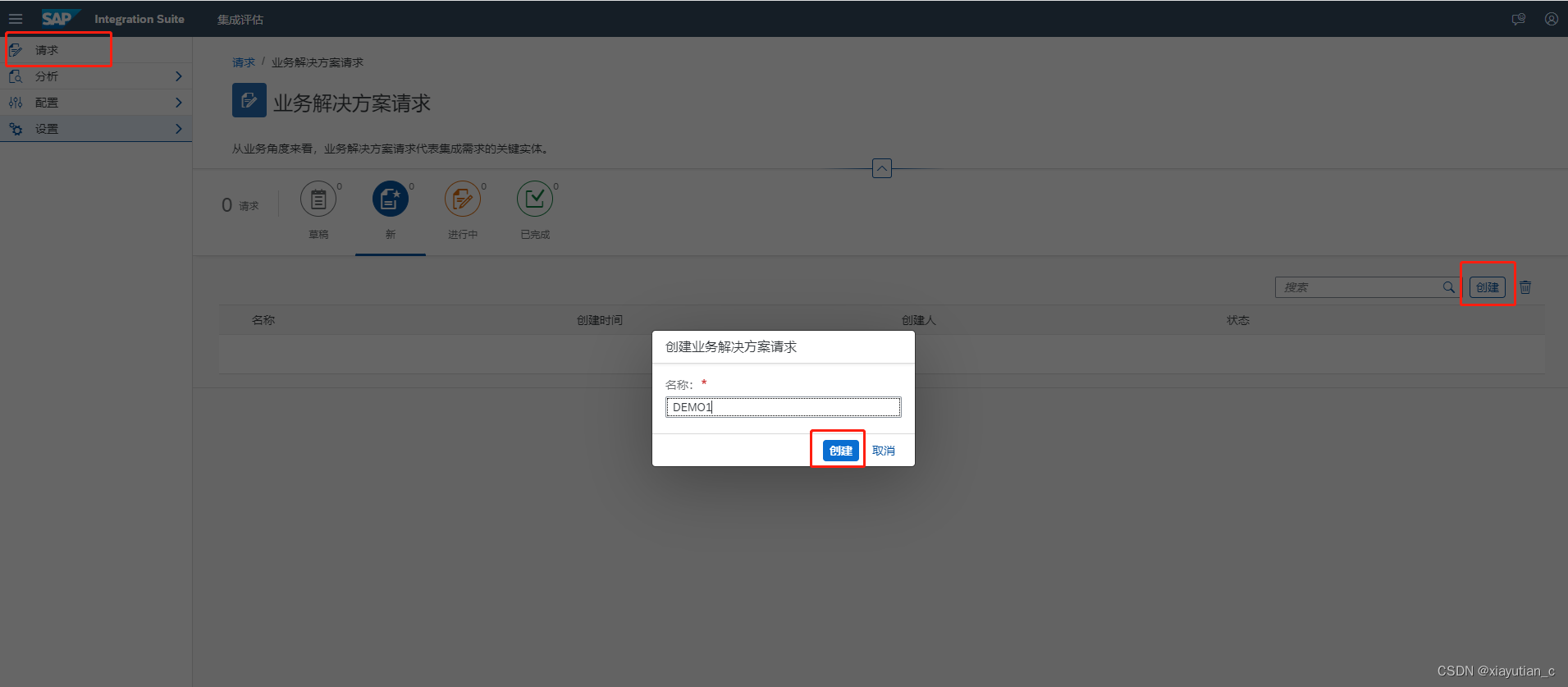This screenshot has width=1568, height=687.
Task: Click the SAP logo
Action: coord(61,18)
